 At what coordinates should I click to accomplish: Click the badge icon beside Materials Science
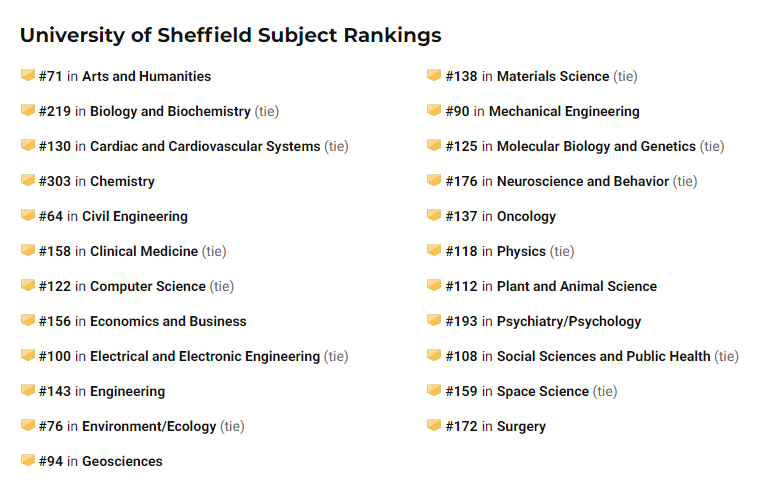point(434,75)
